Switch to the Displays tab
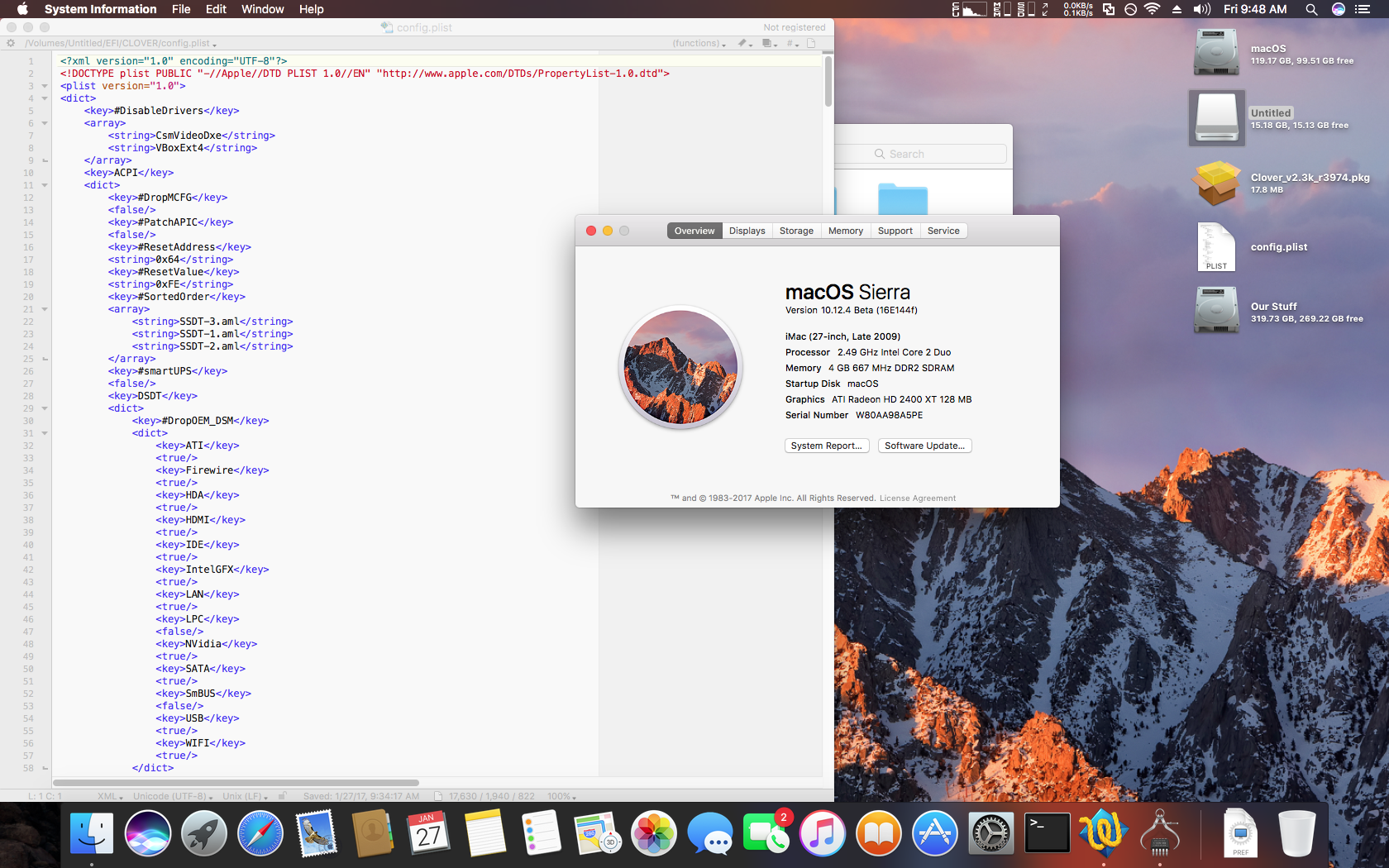 pos(747,231)
